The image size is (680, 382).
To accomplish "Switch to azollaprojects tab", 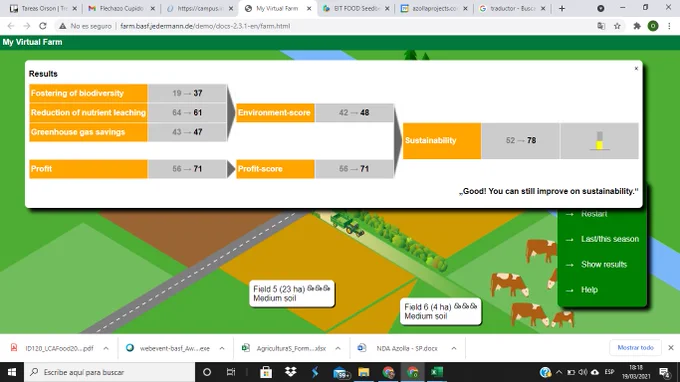I will [x=434, y=8].
